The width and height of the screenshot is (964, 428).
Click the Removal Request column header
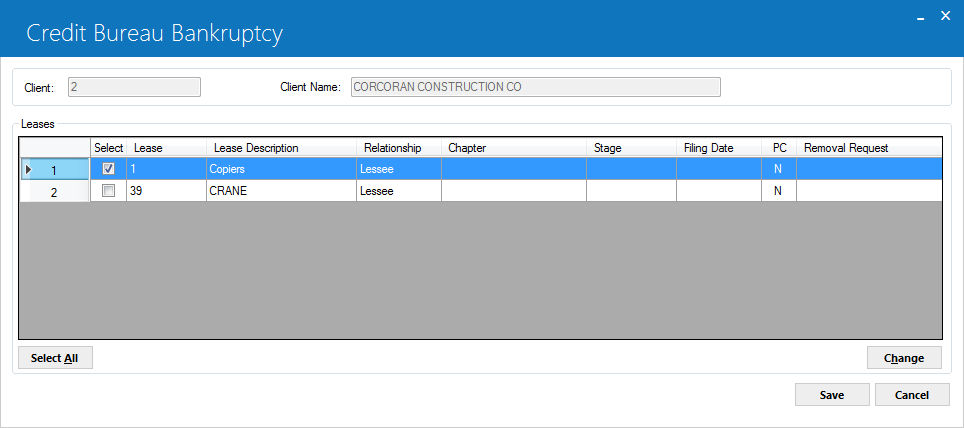tap(869, 148)
